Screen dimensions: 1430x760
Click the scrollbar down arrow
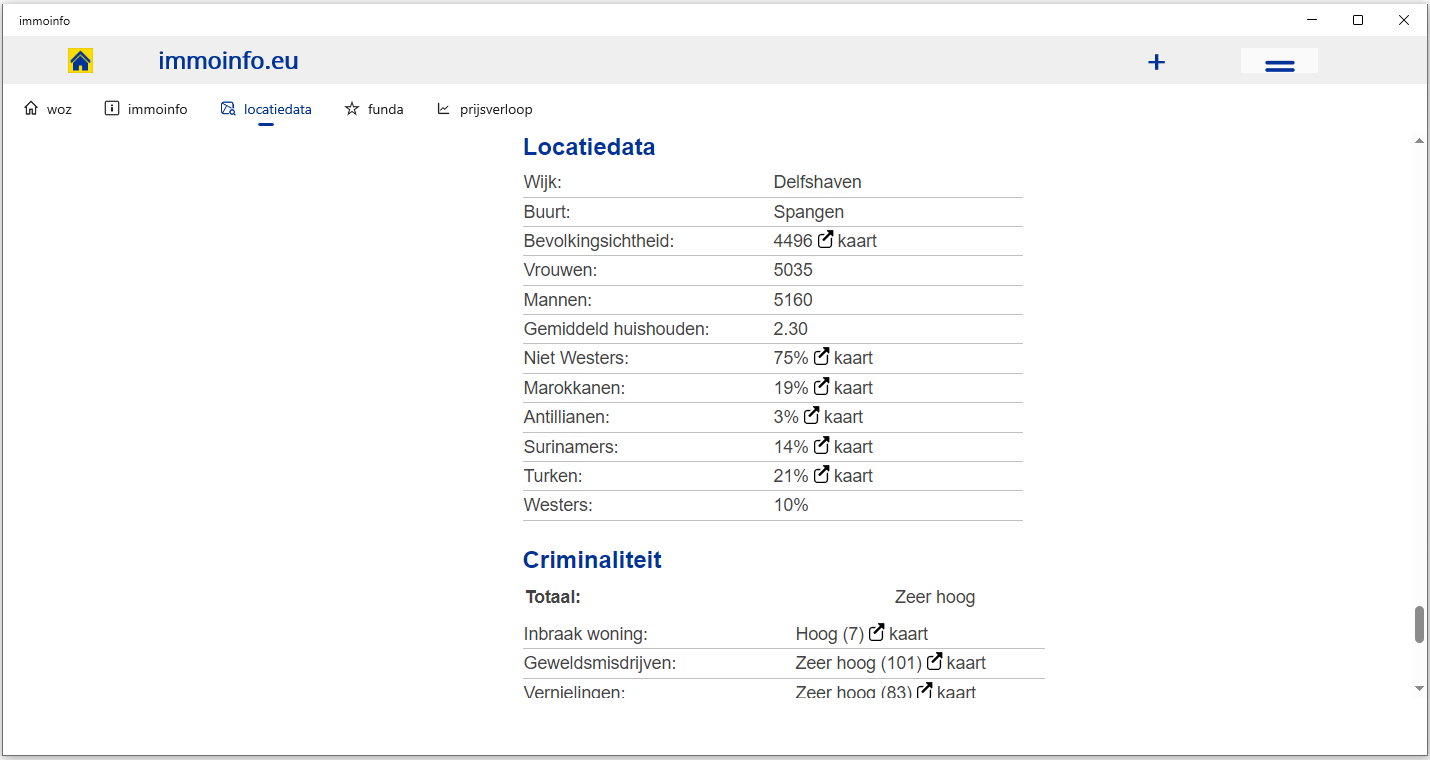click(x=1419, y=688)
